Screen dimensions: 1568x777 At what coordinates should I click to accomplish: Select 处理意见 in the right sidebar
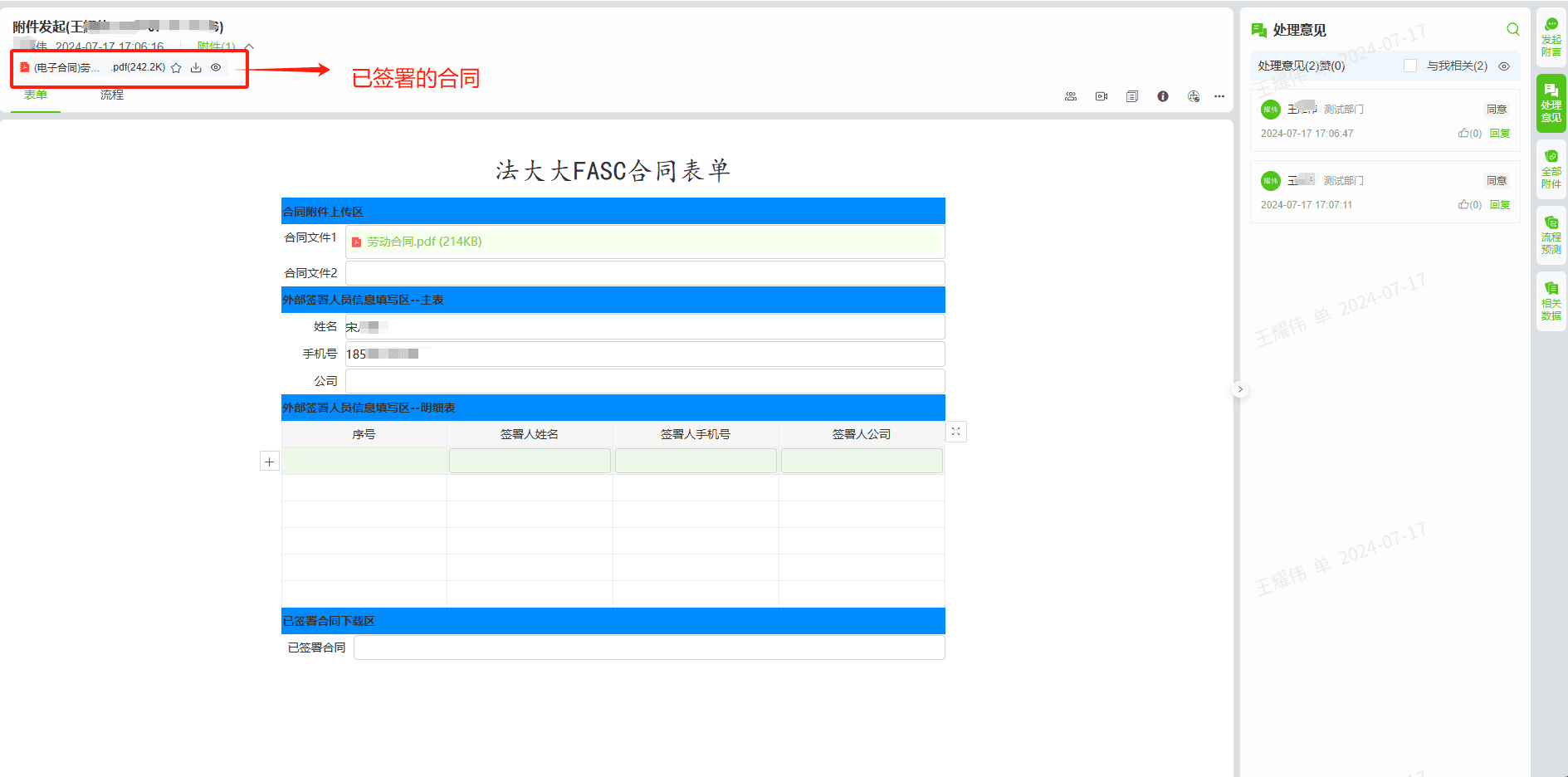pyautogui.click(x=1551, y=104)
